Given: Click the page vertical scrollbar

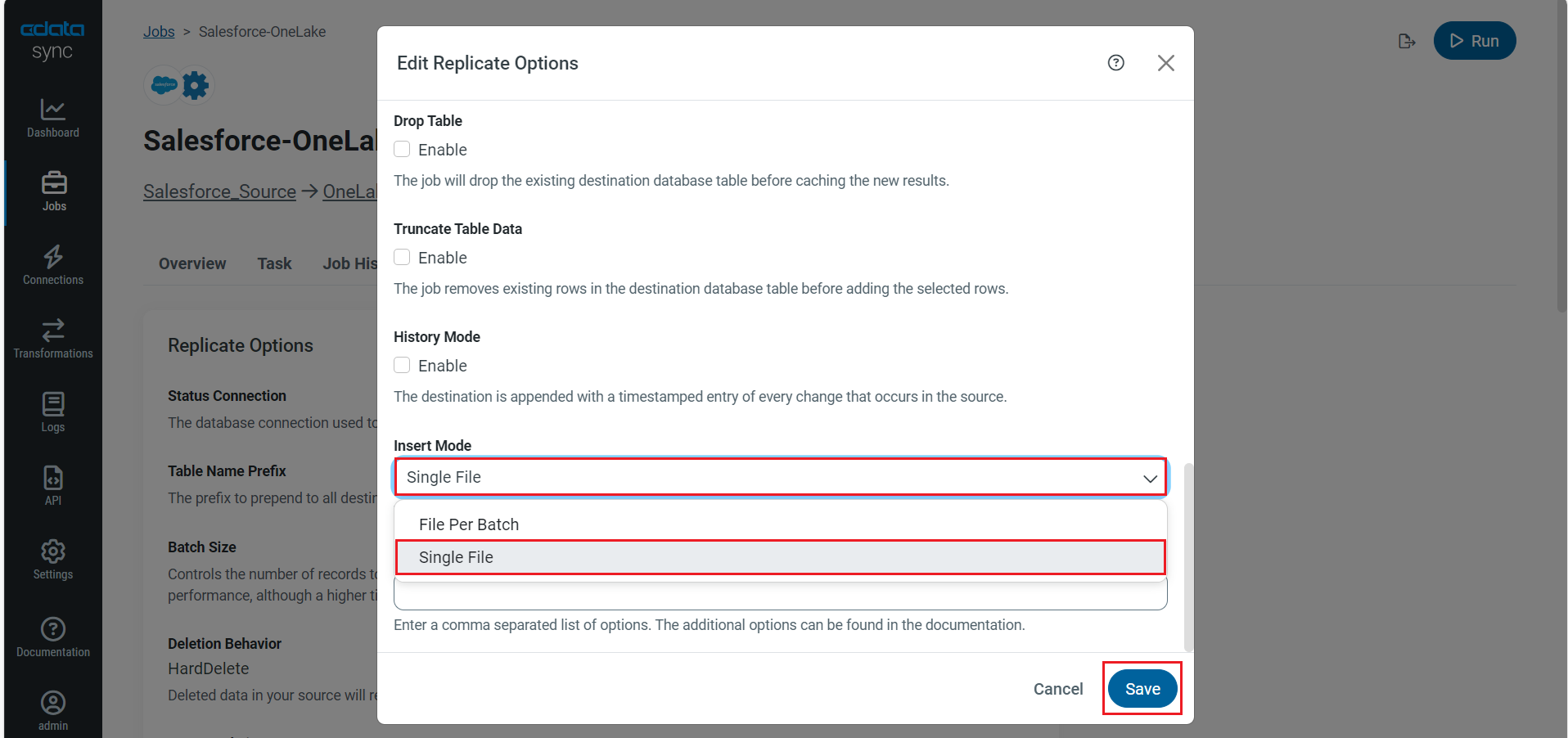Looking at the screenshot, I should click(1561, 155).
